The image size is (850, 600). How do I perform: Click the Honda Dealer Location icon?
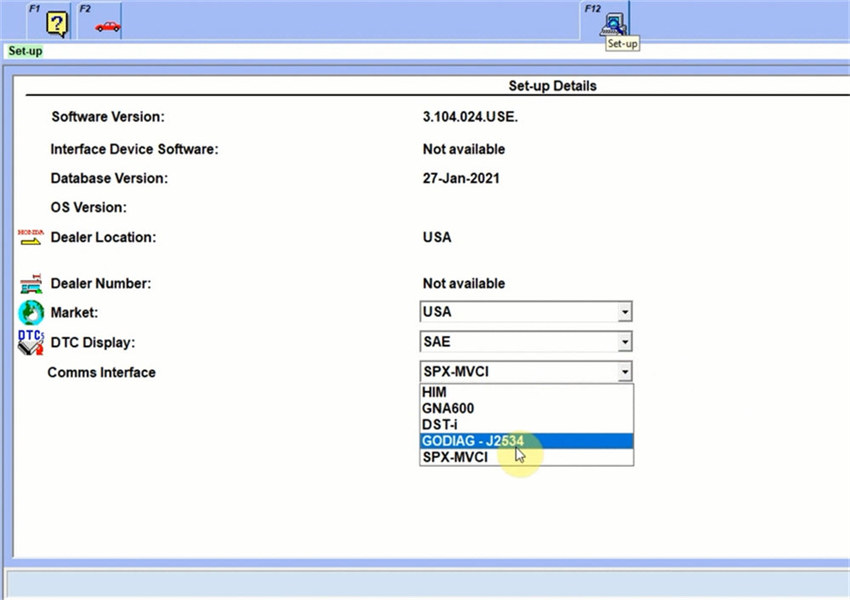31,238
